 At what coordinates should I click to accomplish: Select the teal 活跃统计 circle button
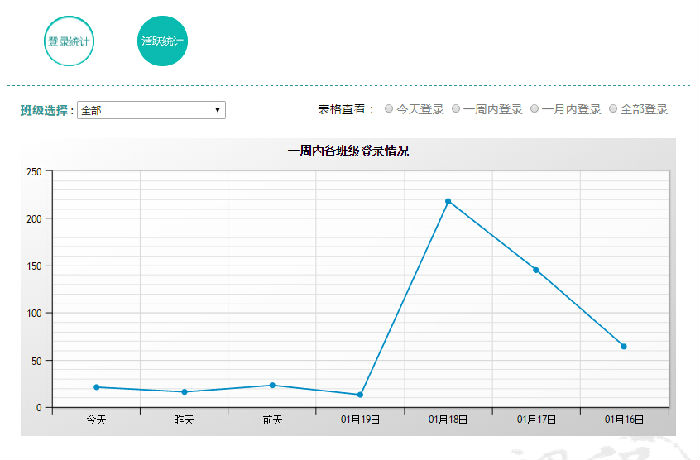[162, 41]
